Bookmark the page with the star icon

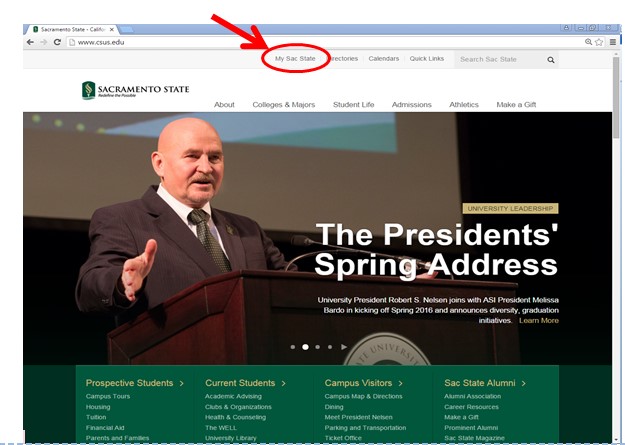599,42
